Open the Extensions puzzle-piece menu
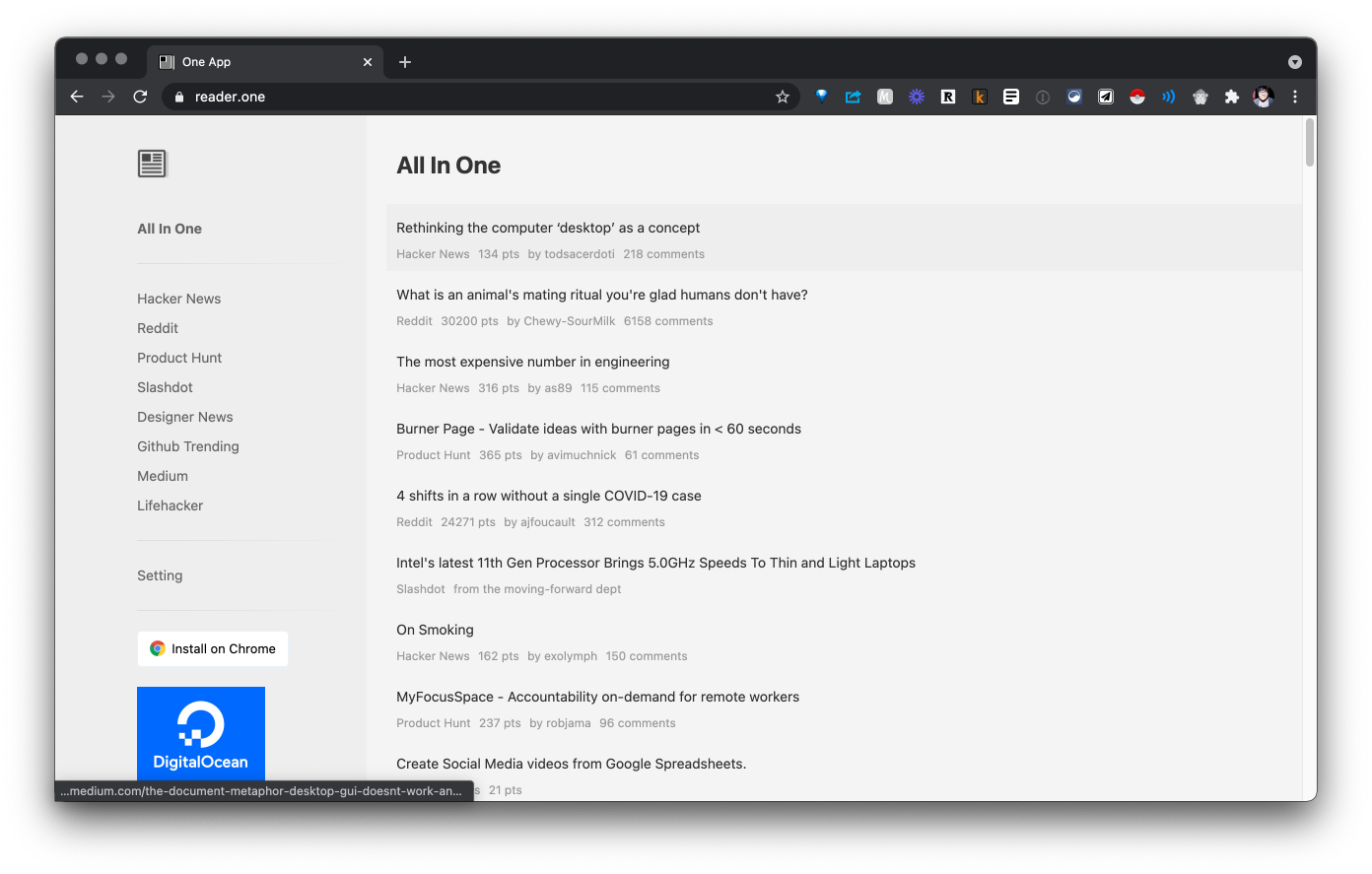Viewport: 1372px width, 874px height. click(1232, 97)
